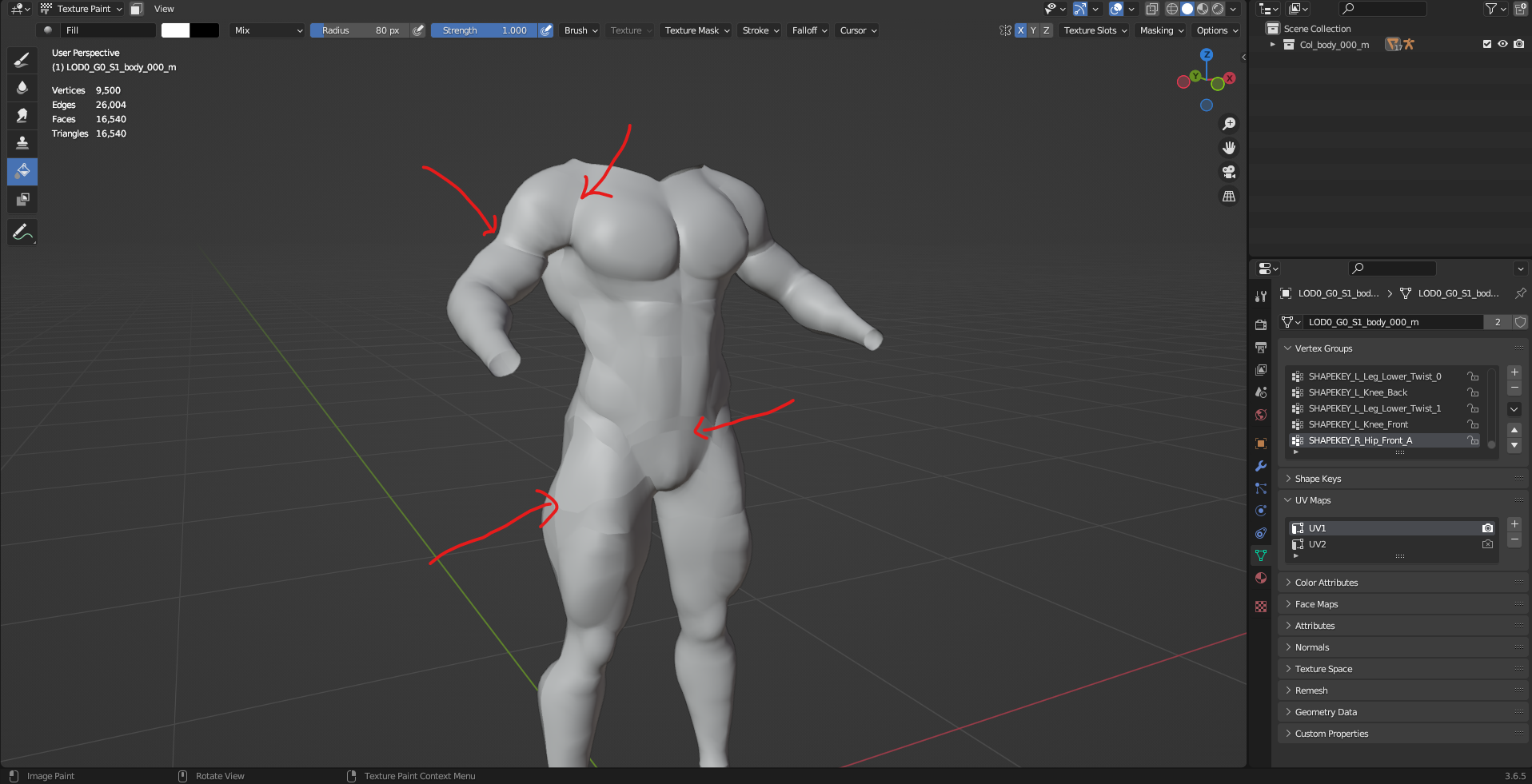The image size is (1532, 784).
Task: Toggle Y axis symmetry
Action: pyautogui.click(x=1033, y=30)
